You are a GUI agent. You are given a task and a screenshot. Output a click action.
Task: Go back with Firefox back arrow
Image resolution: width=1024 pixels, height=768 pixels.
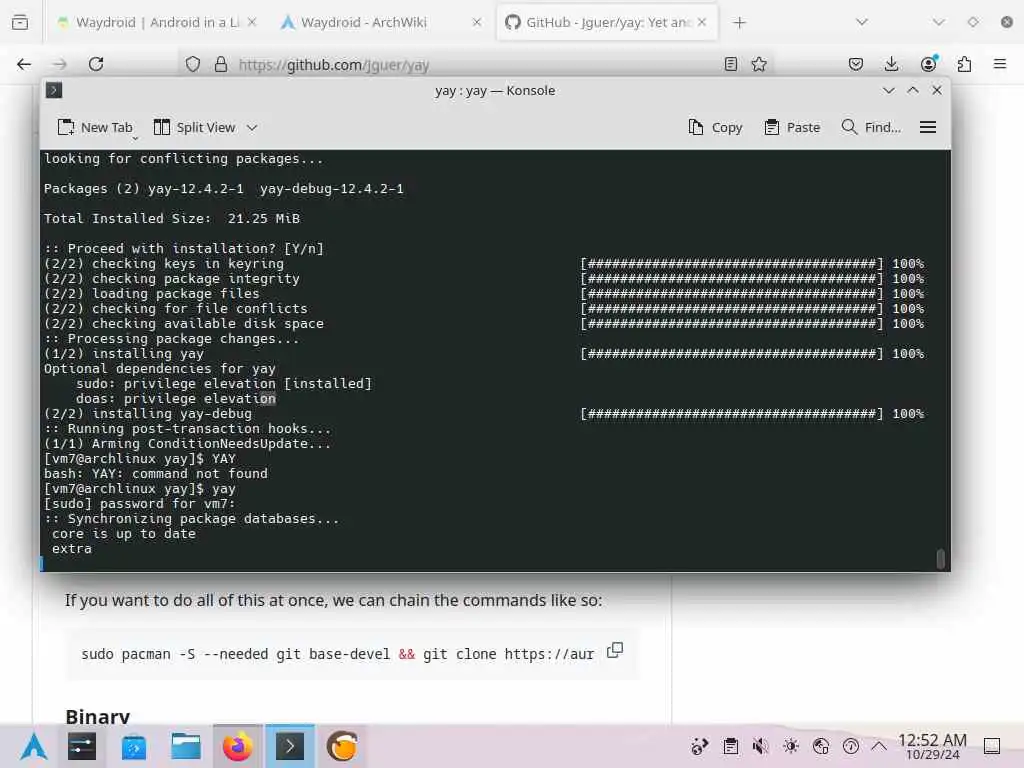point(24,64)
